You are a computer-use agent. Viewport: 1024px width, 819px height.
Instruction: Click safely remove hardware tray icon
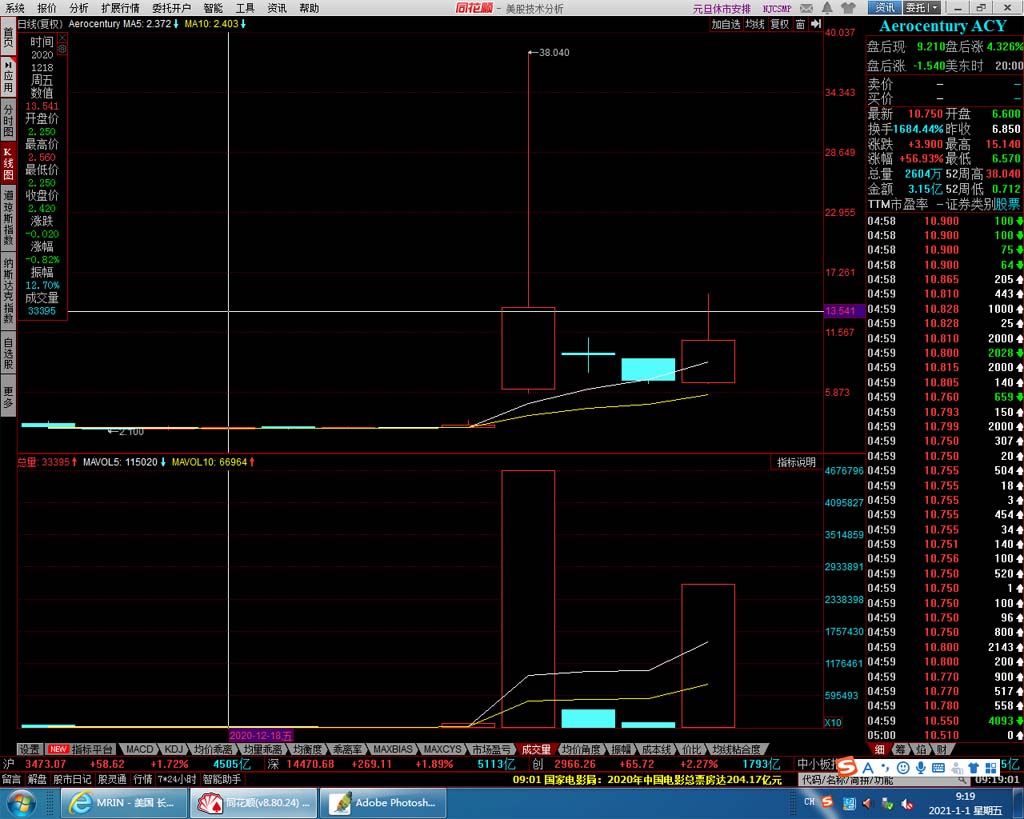pos(888,803)
